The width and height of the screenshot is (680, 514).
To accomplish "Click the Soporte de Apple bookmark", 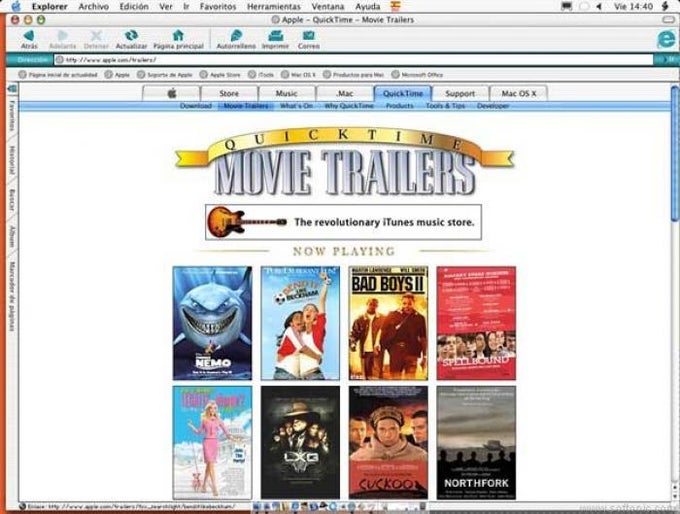I will pyautogui.click(x=165, y=75).
